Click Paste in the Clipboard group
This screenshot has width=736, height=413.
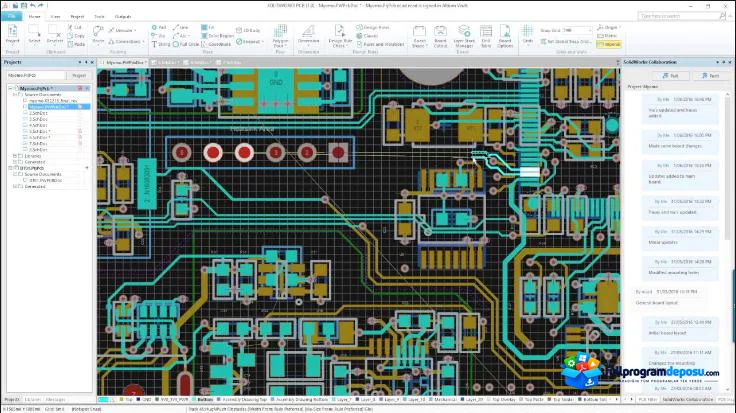(x=76, y=44)
